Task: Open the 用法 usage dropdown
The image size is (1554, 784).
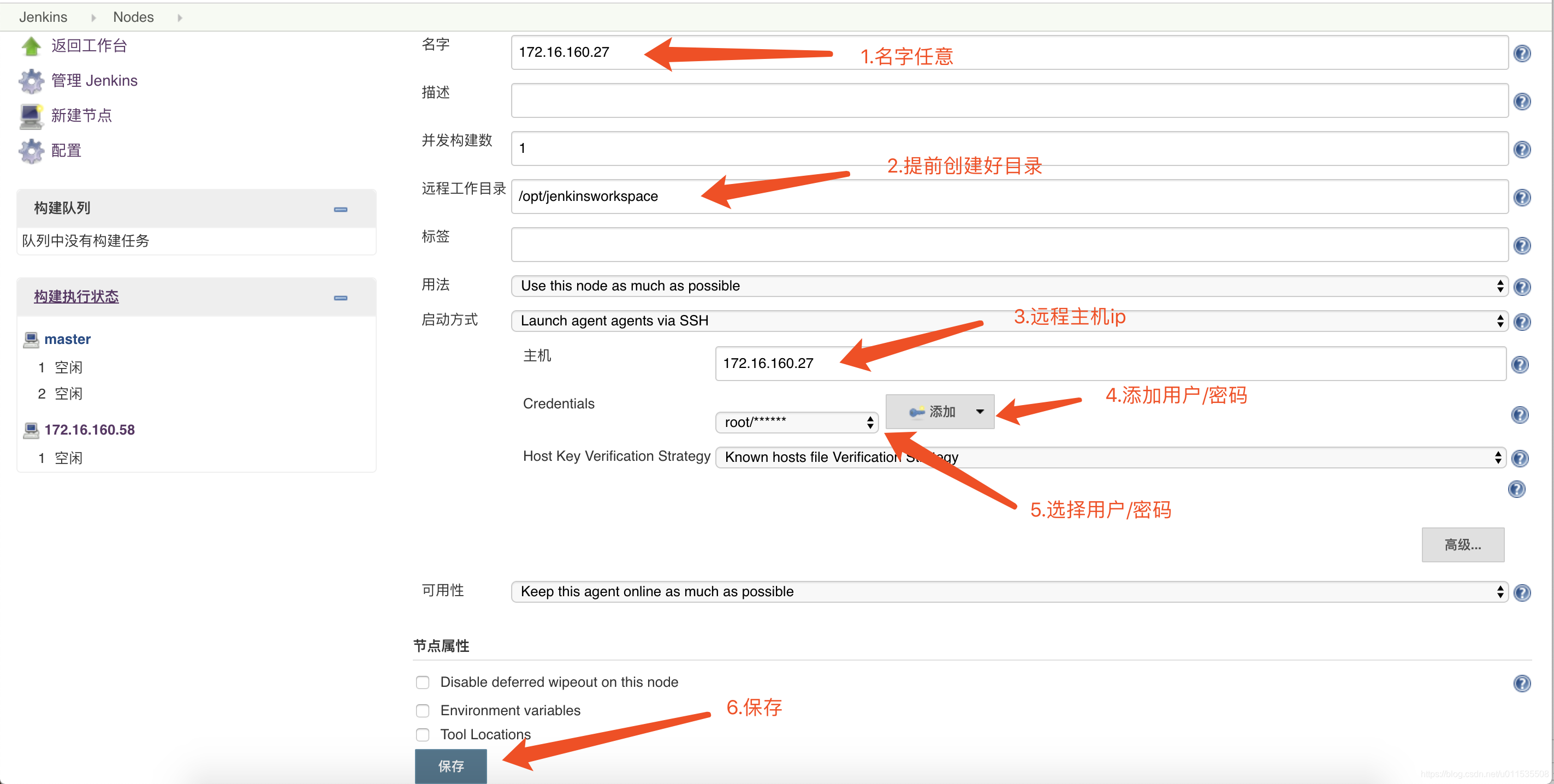Action: click(x=1009, y=286)
